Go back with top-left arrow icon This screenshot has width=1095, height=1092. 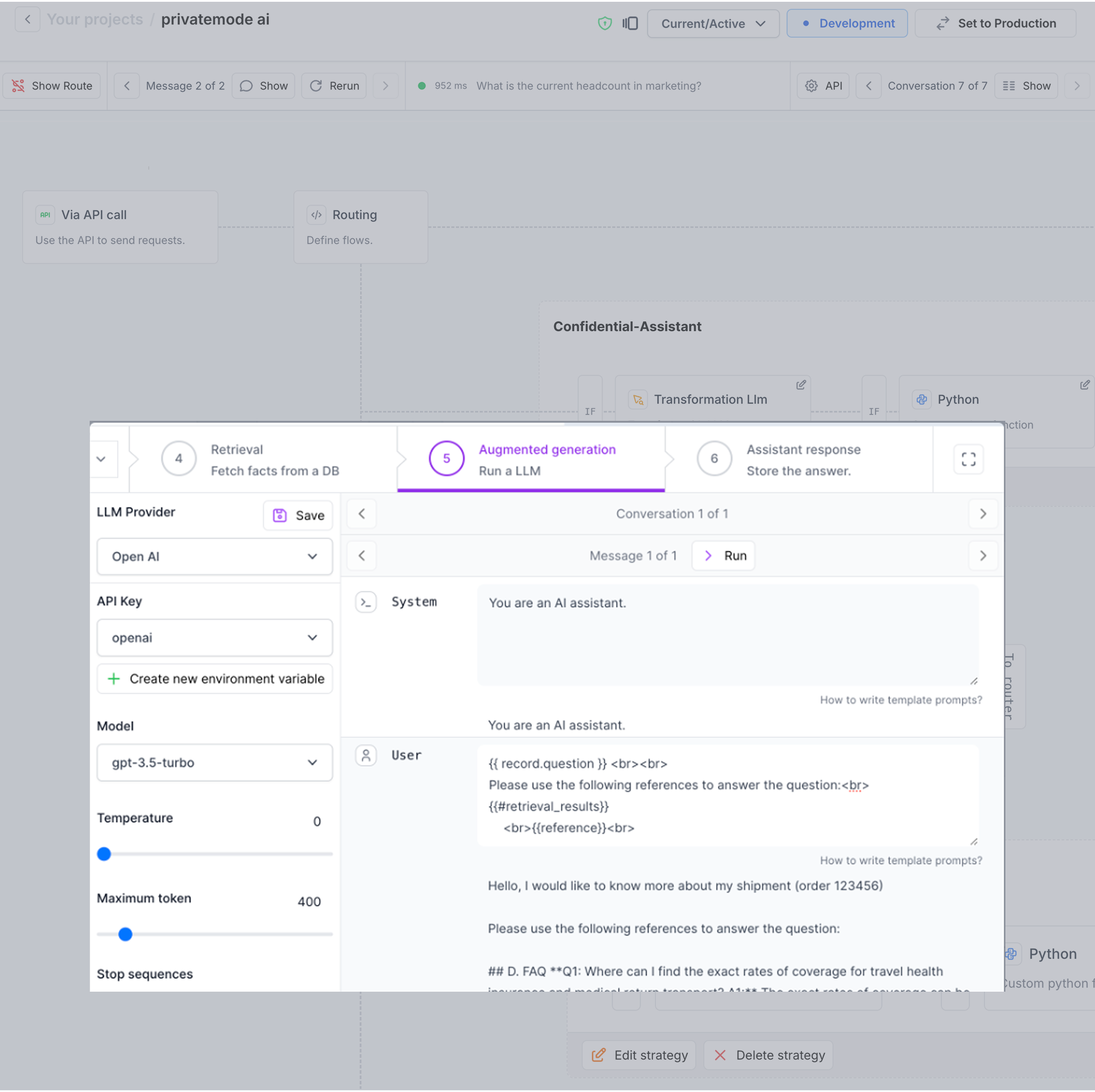[x=27, y=19]
